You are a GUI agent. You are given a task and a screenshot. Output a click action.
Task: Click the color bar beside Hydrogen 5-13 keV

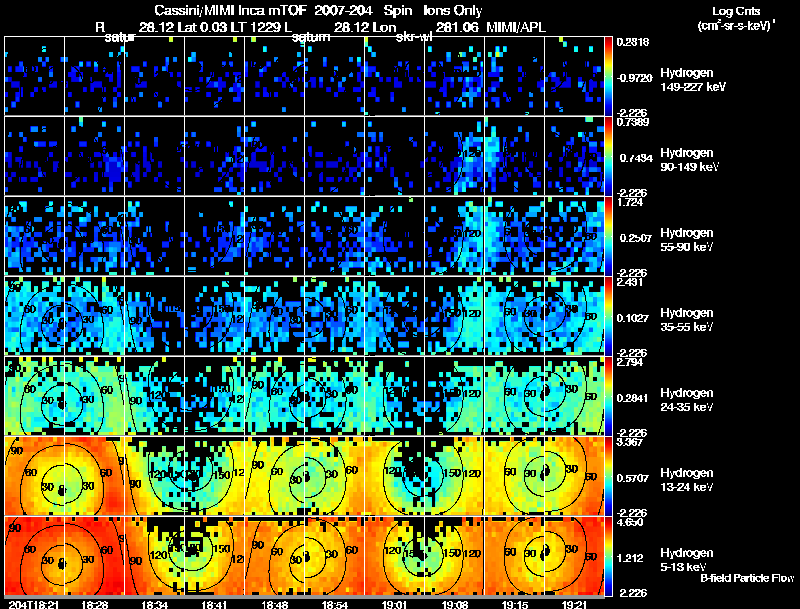608,556
